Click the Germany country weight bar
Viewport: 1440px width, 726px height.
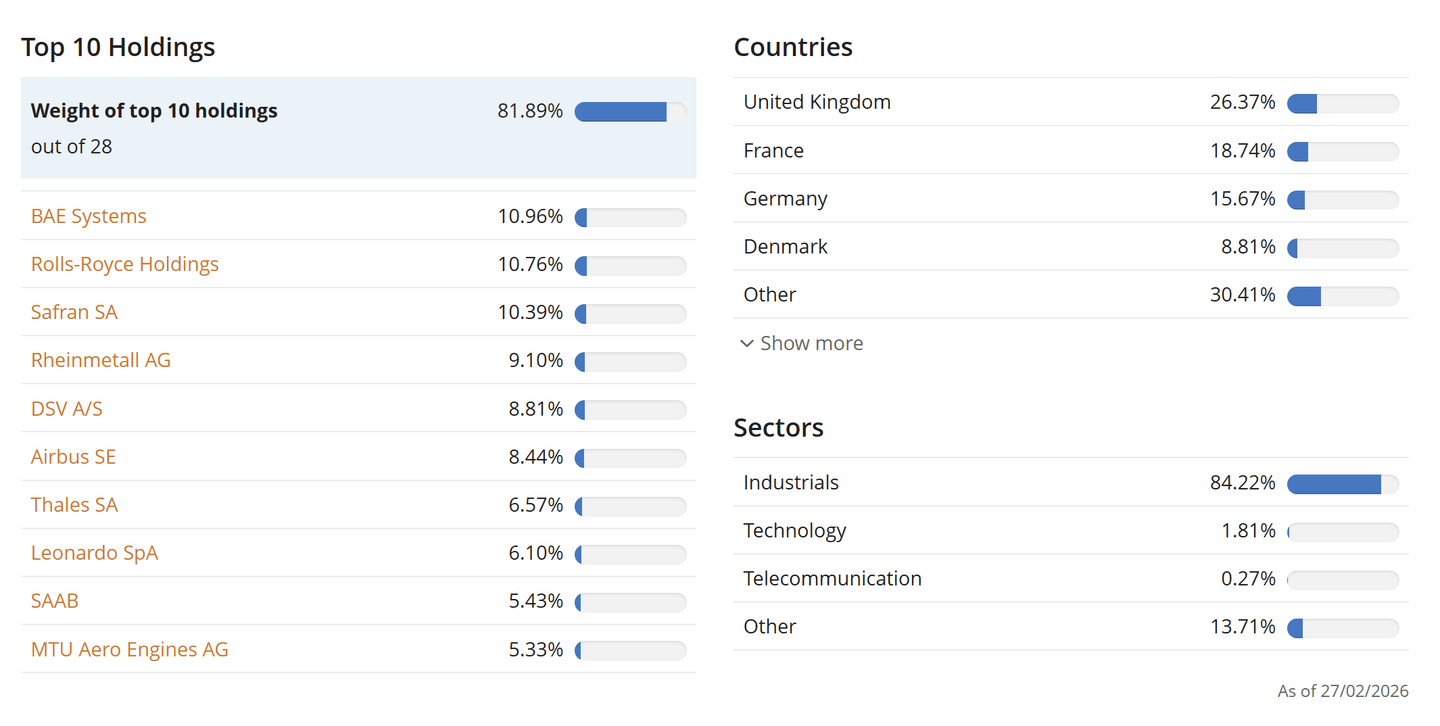pos(1342,200)
